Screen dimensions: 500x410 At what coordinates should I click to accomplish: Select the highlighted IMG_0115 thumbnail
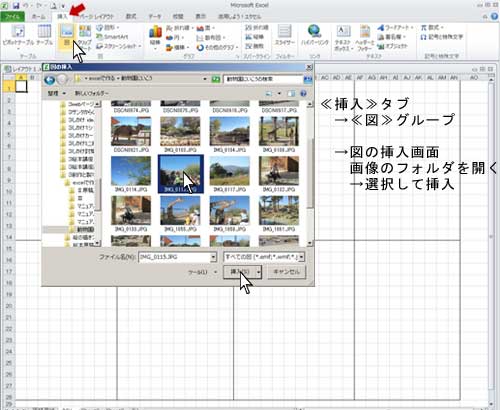(x=180, y=174)
